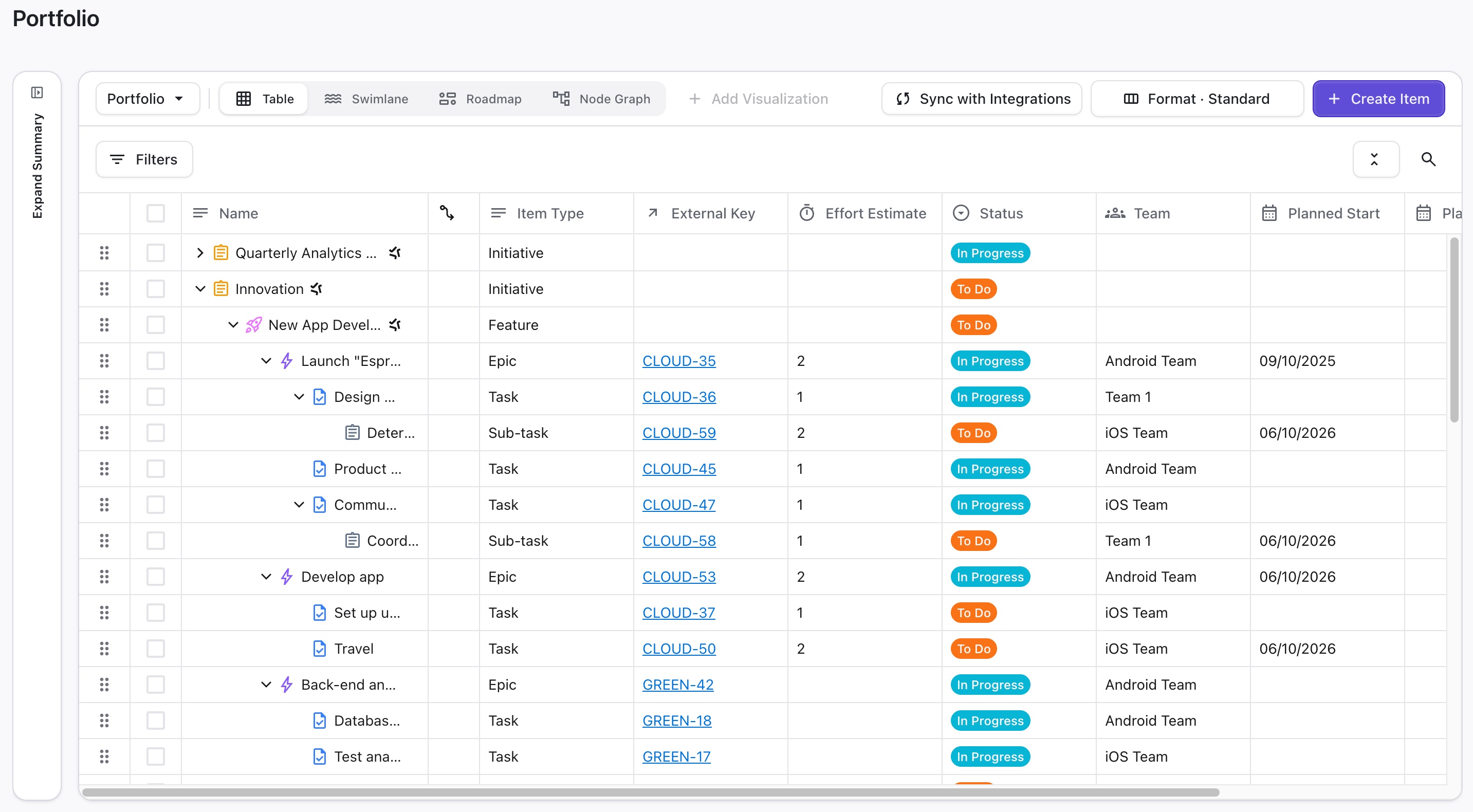Screen dimensions: 1473x812
Task: Open the GREEN-42 external link
Action: pos(677,685)
